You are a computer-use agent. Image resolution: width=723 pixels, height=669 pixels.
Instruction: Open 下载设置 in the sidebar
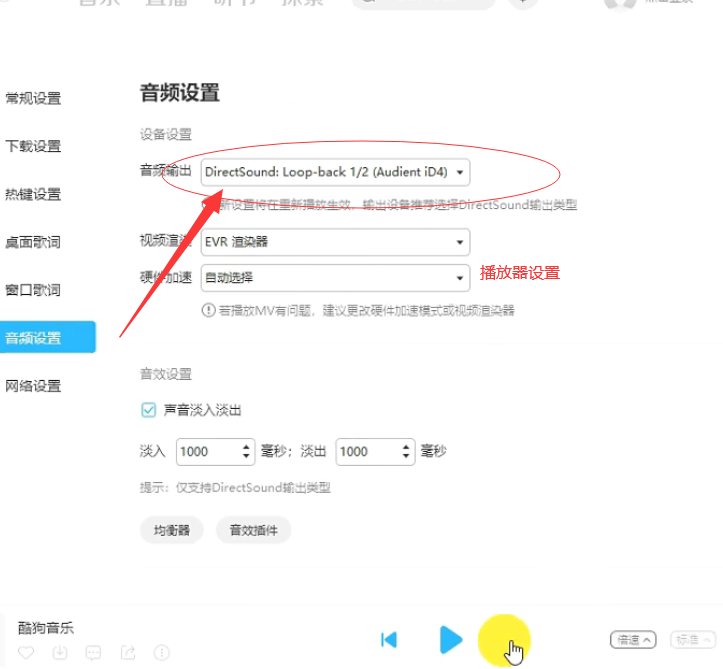point(33,146)
